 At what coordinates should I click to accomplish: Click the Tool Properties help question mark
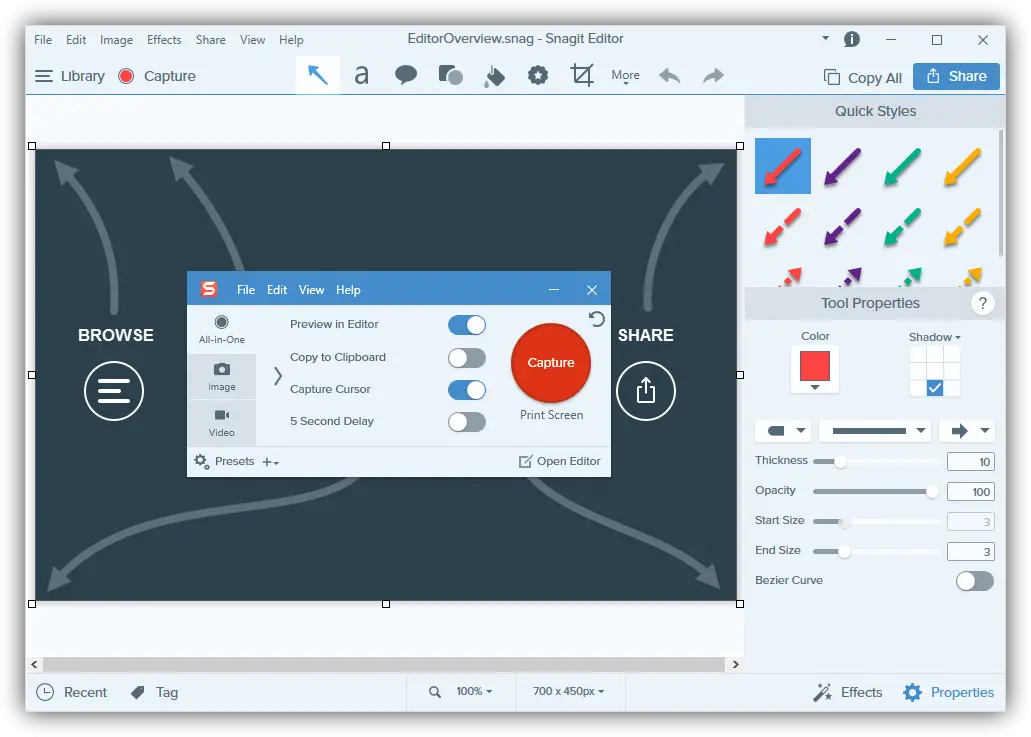pos(982,303)
